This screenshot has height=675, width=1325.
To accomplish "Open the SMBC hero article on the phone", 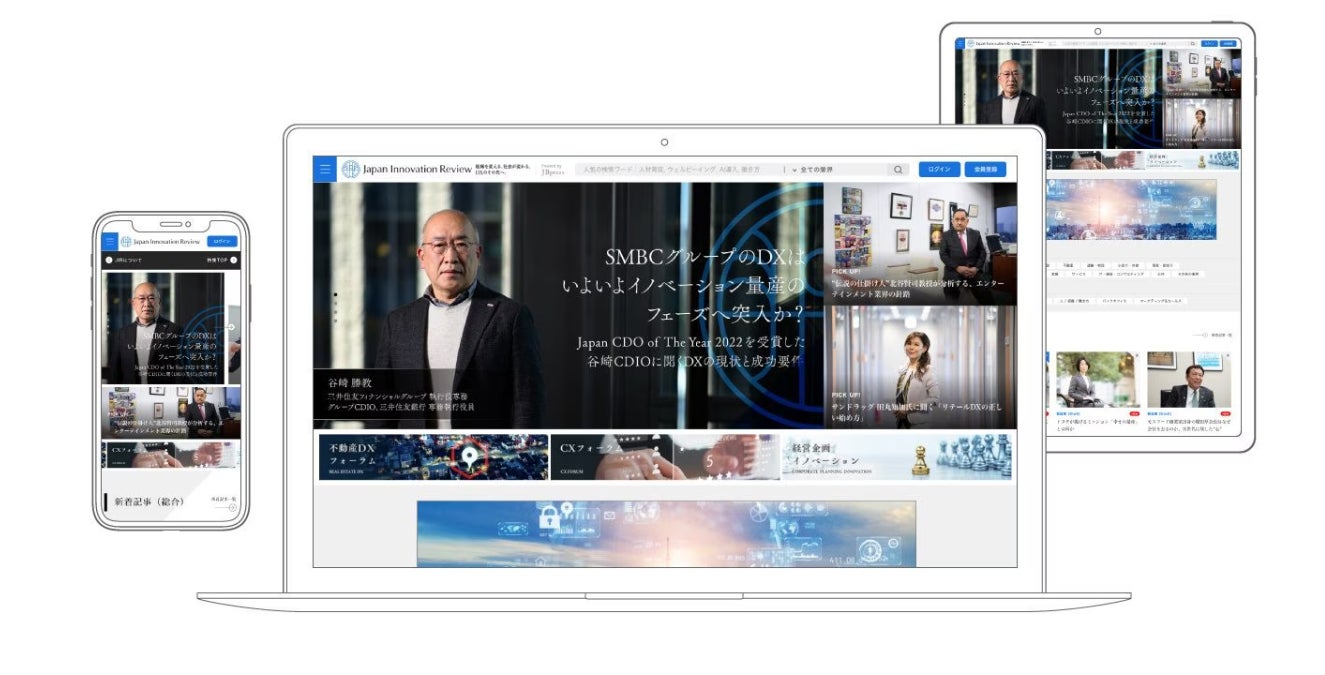I will tap(164, 328).
